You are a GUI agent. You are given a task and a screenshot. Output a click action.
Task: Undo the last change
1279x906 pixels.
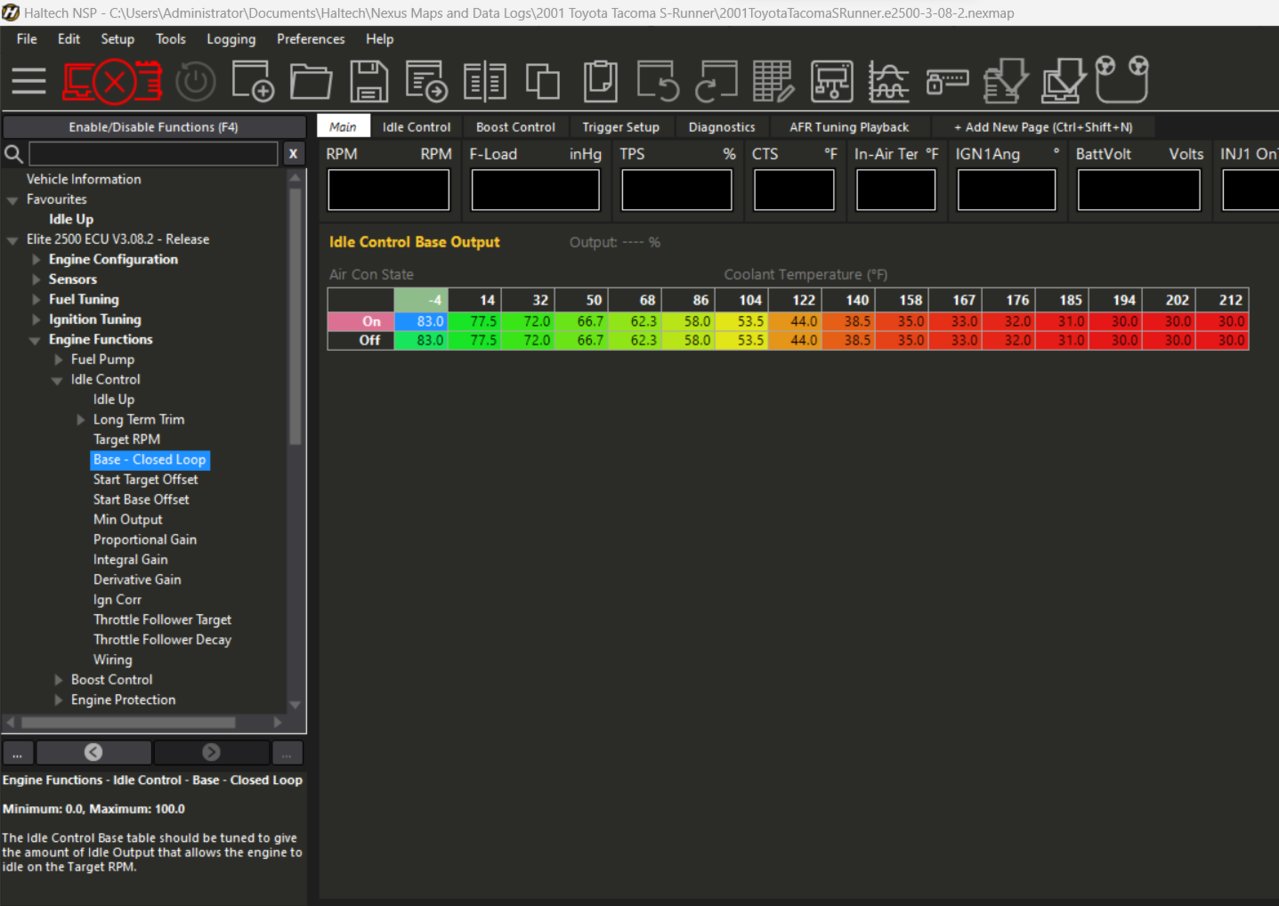pos(659,81)
